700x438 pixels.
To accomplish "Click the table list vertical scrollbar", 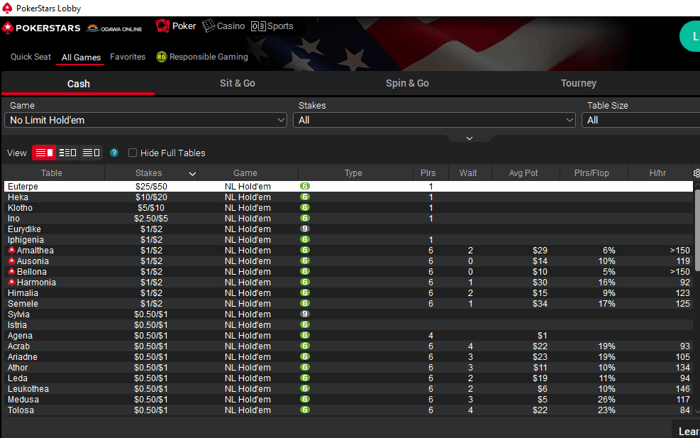I will tap(697, 232).
